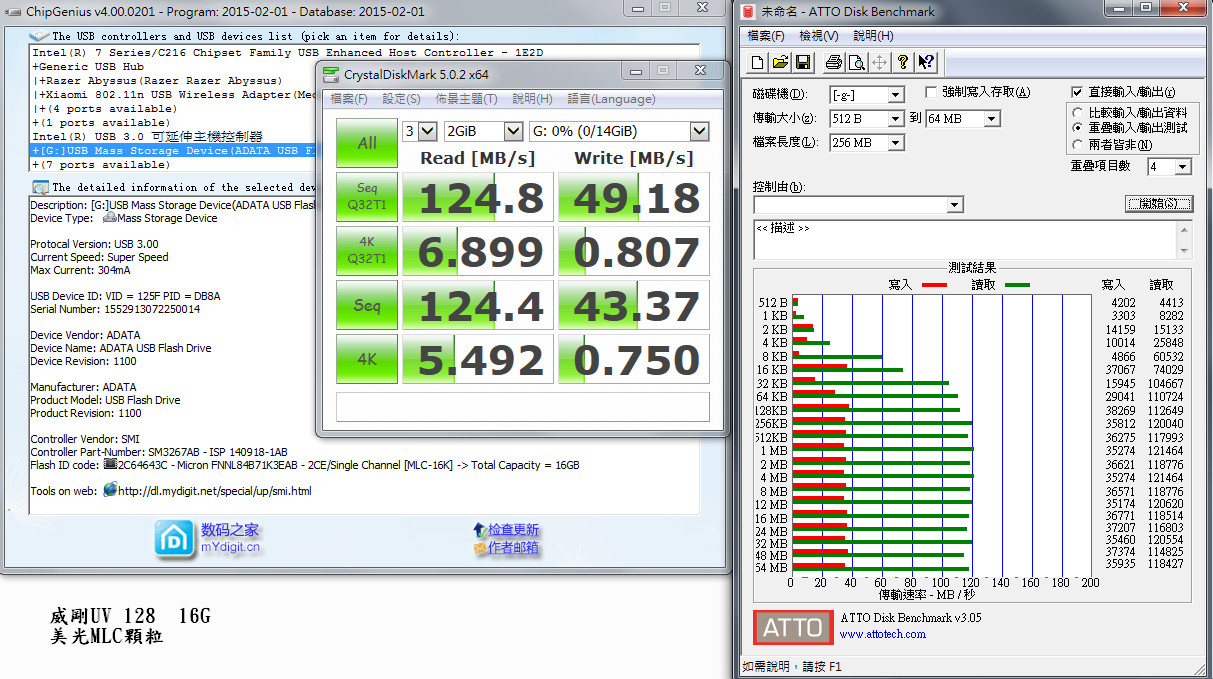Select the highlighted USB Mass Storage Device row
Screen dimensions: 1213x679
174,151
